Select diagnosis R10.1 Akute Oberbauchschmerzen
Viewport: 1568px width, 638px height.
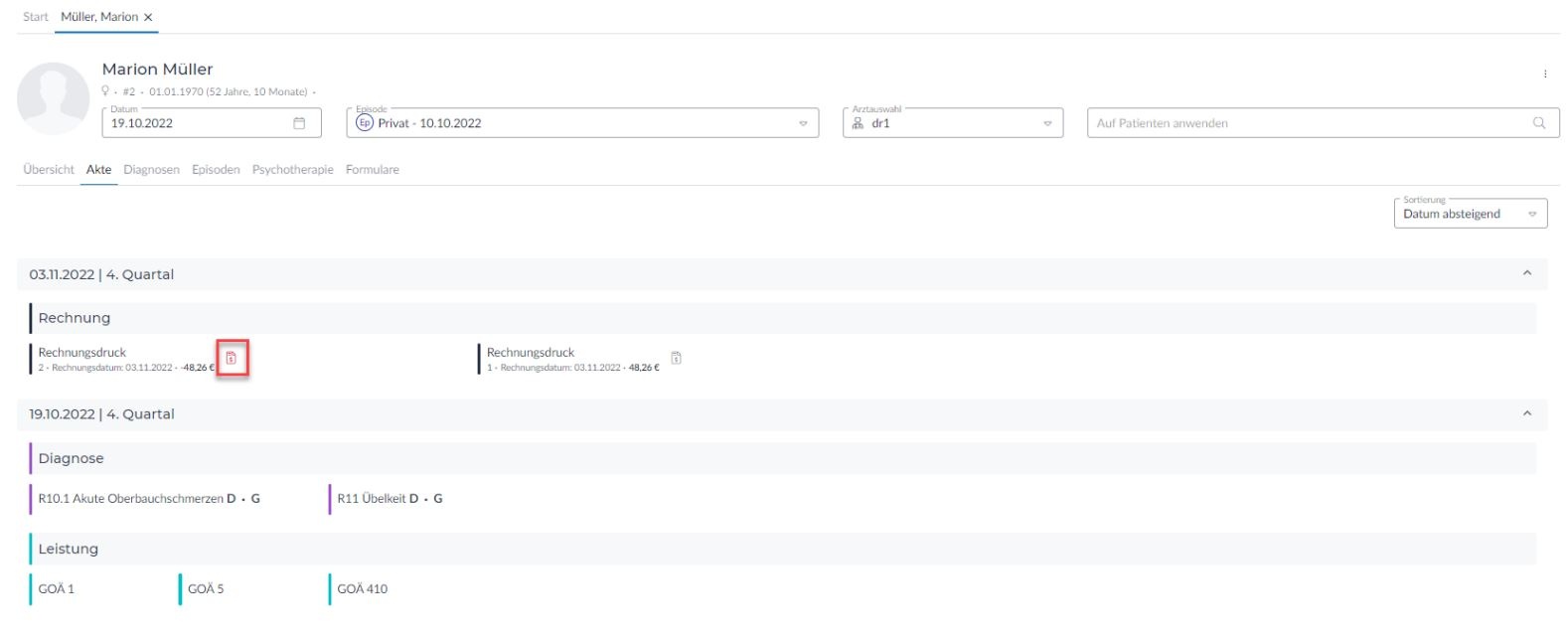130,499
